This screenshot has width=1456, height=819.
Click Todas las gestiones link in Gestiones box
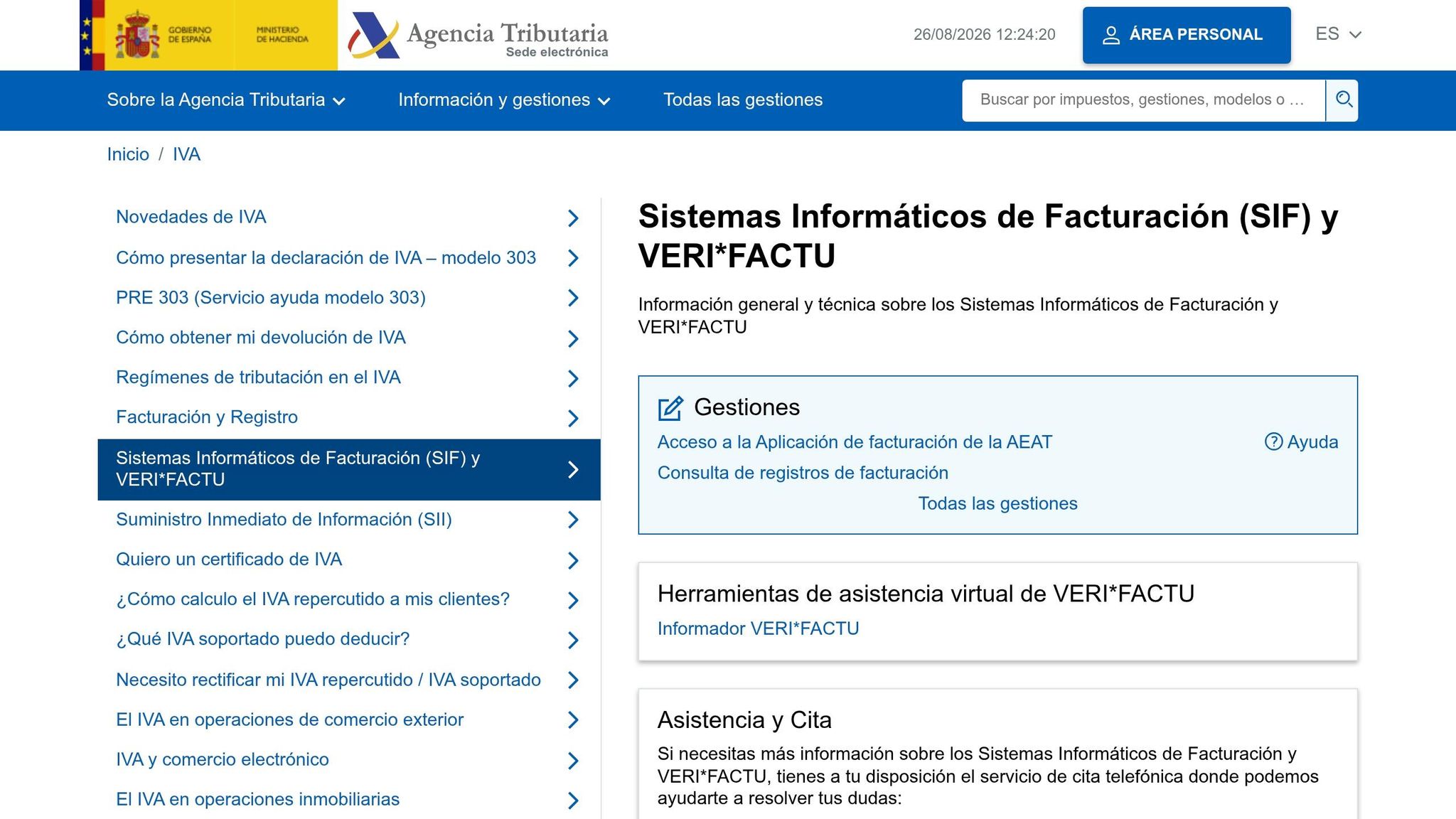[x=997, y=504]
